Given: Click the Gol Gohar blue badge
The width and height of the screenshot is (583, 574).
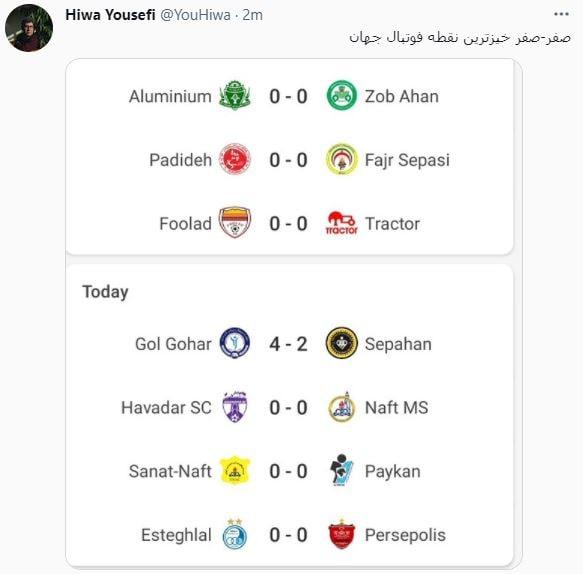Looking at the screenshot, I should point(235,343).
